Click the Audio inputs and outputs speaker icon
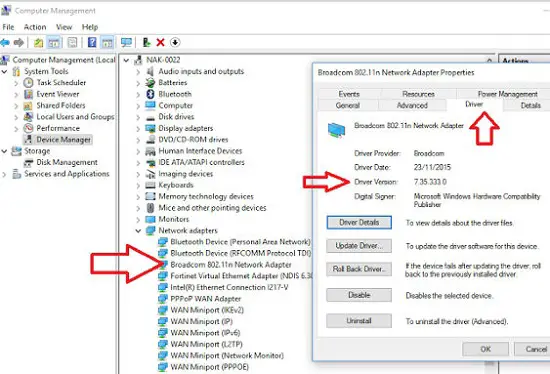 (x=150, y=72)
